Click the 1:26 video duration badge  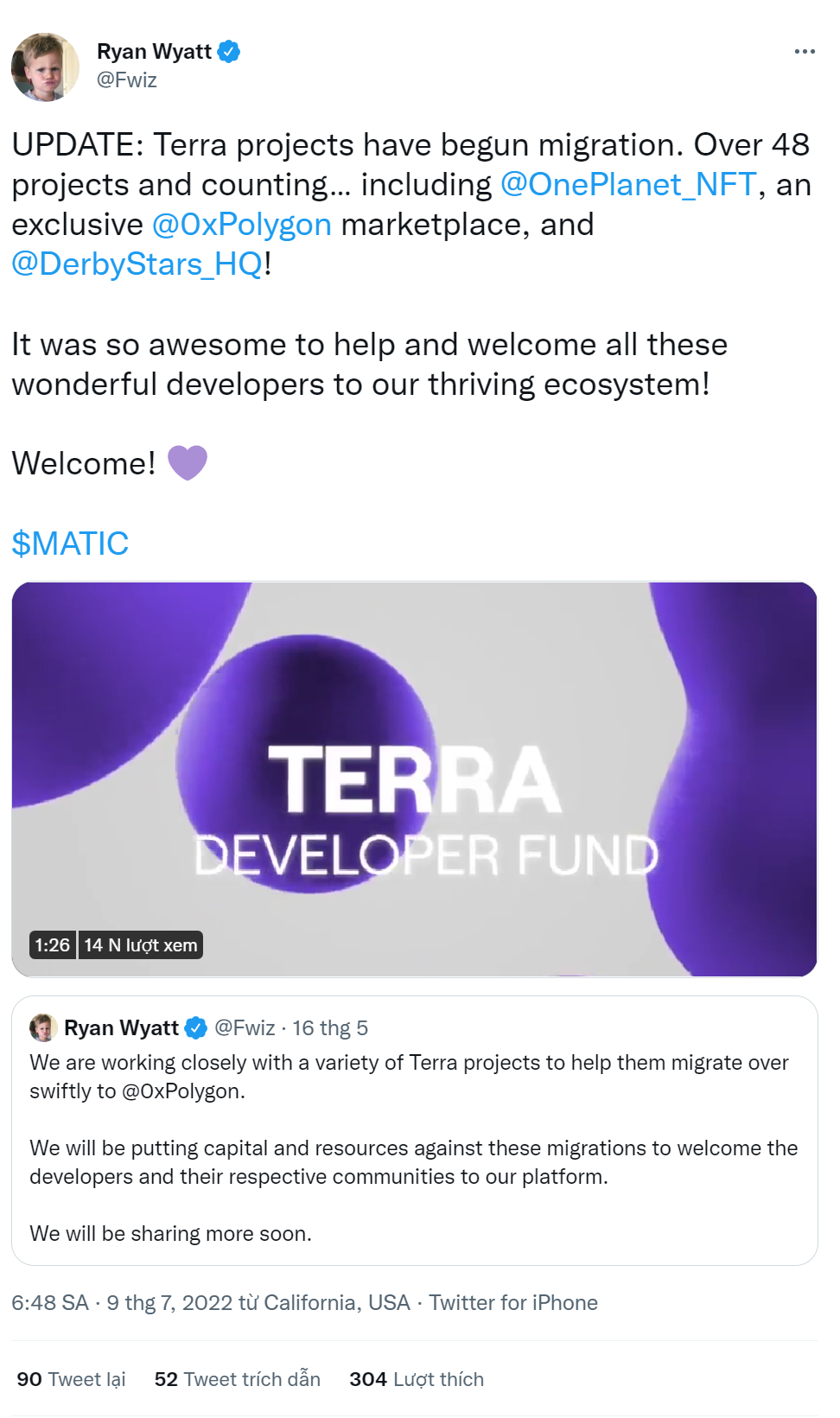click(53, 945)
